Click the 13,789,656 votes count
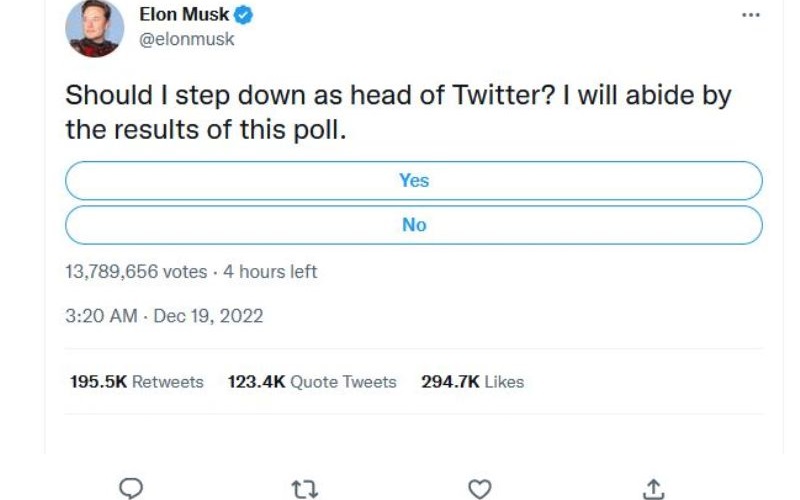The width and height of the screenshot is (800, 500). point(136,272)
